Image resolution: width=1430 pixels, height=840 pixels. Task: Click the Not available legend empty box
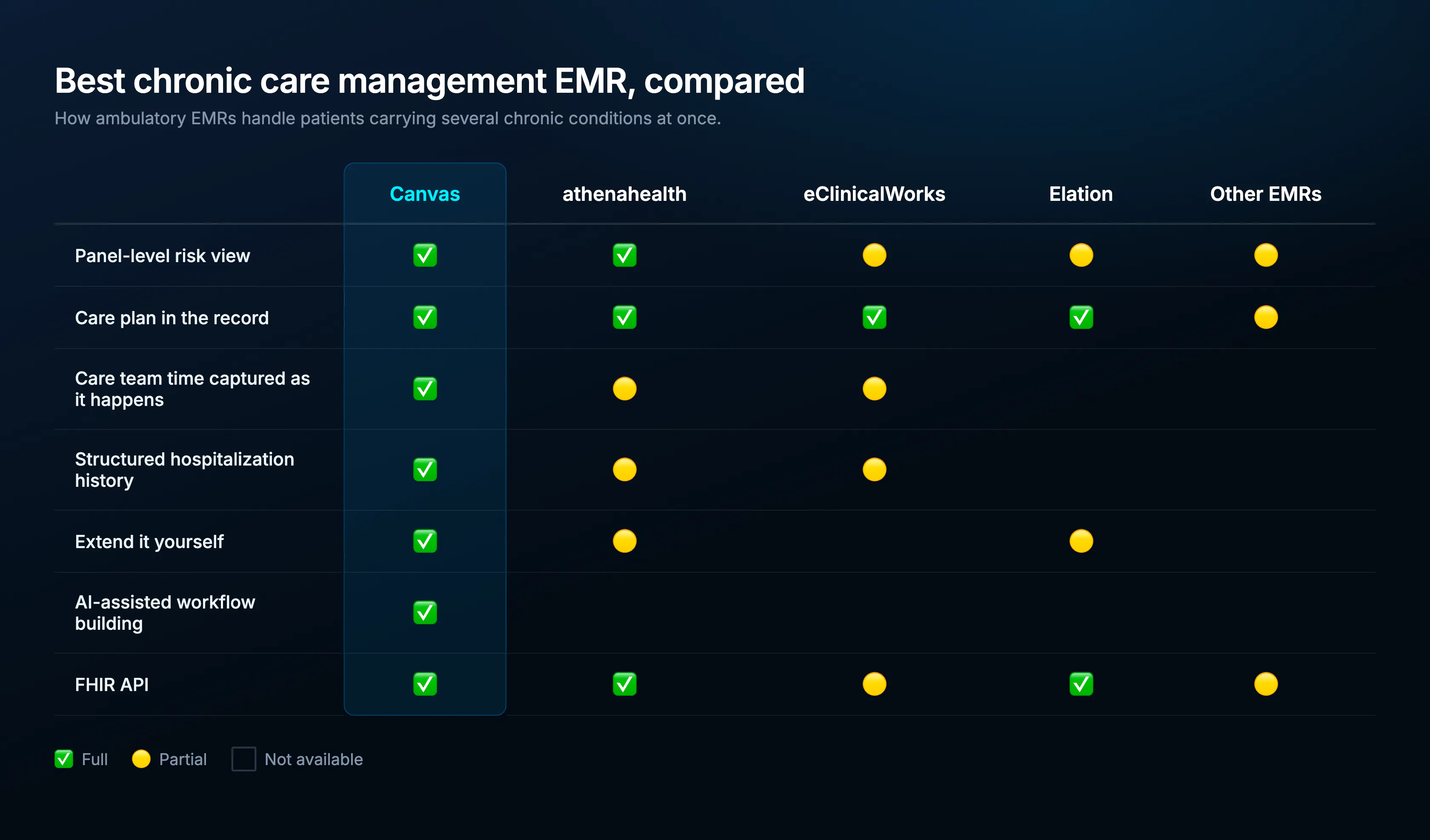pyautogui.click(x=244, y=759)
